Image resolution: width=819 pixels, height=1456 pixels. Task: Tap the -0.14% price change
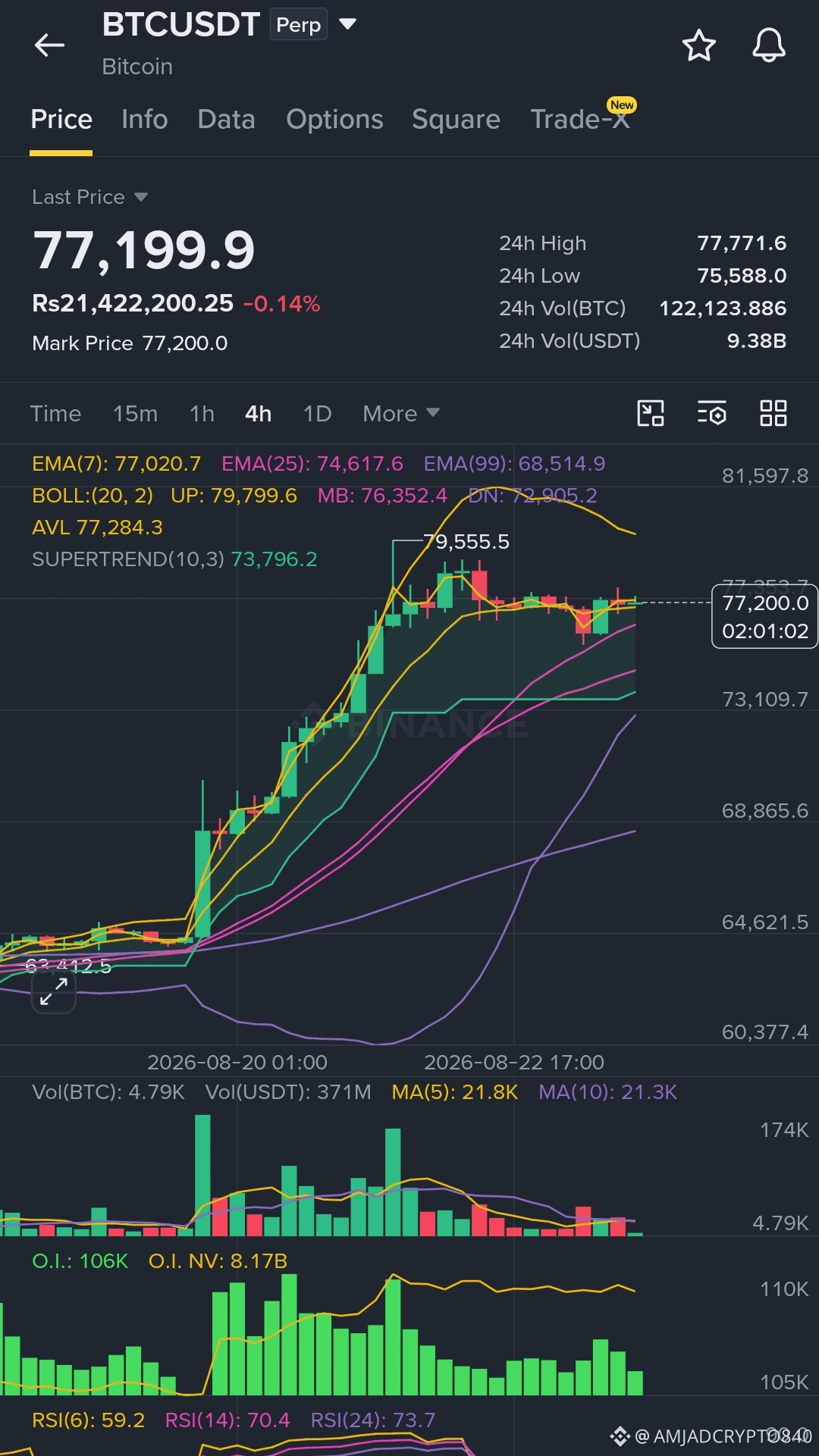281,304
